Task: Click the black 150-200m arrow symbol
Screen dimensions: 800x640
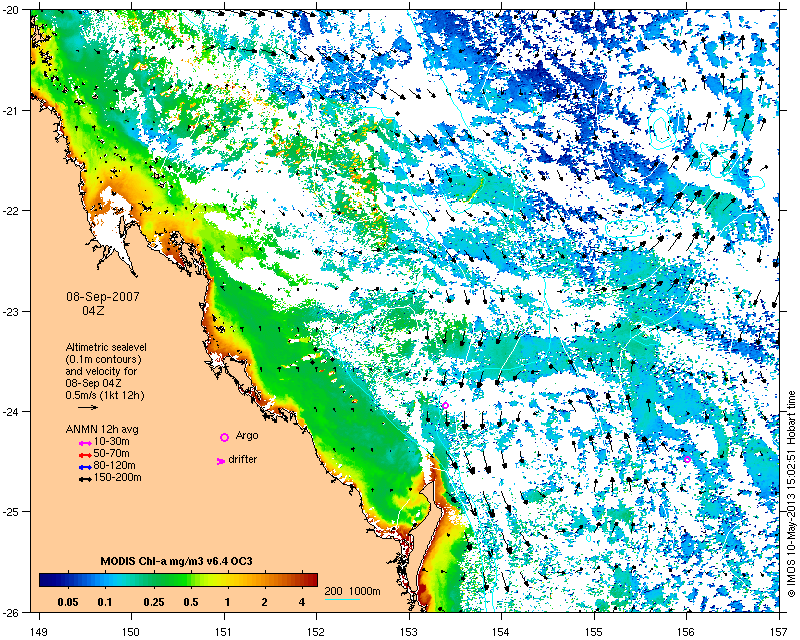Action: pos(85,480)
